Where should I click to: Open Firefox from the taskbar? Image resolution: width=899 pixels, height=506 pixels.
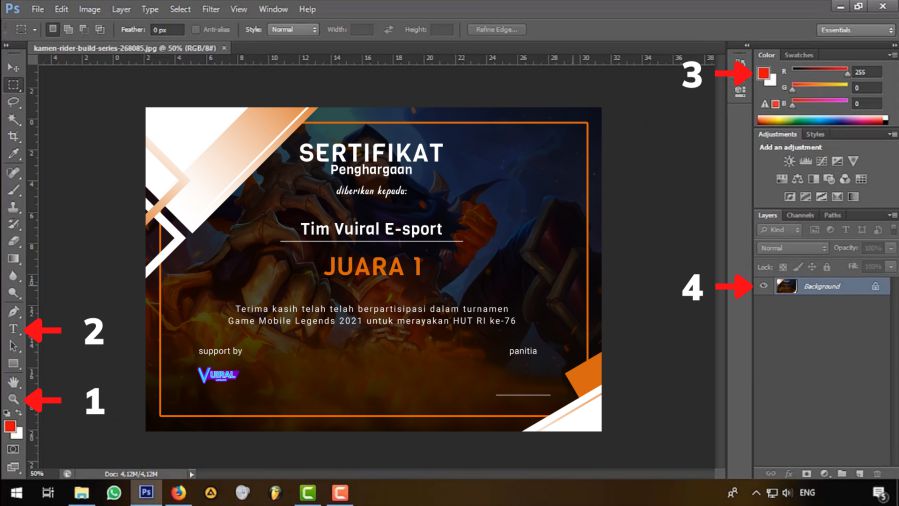coord(178,493)
